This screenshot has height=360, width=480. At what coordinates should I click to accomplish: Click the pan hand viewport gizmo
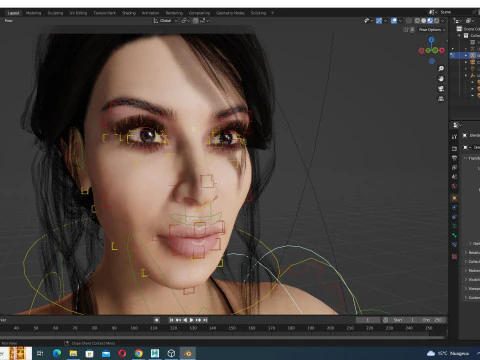click(x=441, y=79)
